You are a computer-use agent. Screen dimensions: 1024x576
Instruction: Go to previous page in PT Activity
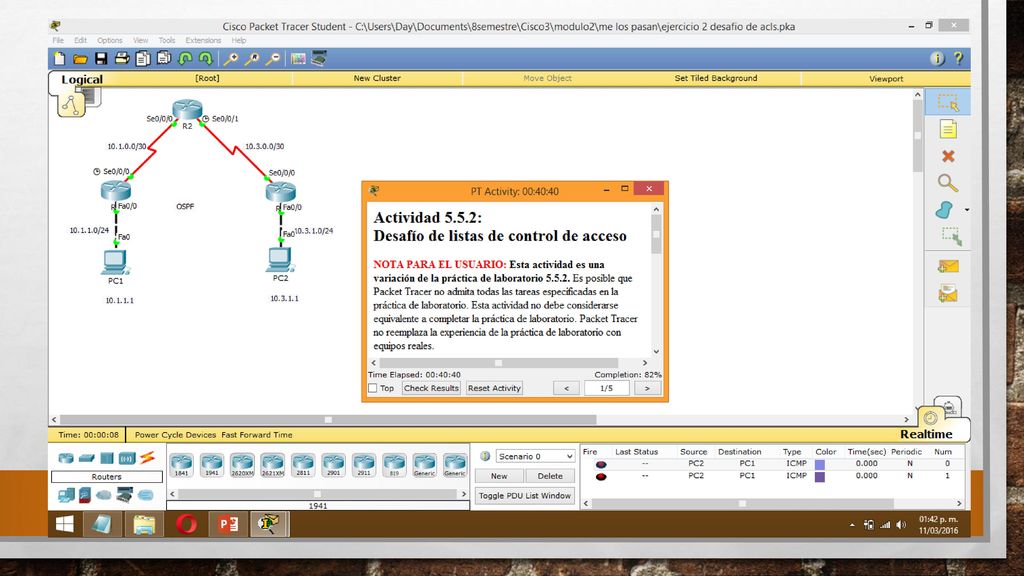(566, 388)
